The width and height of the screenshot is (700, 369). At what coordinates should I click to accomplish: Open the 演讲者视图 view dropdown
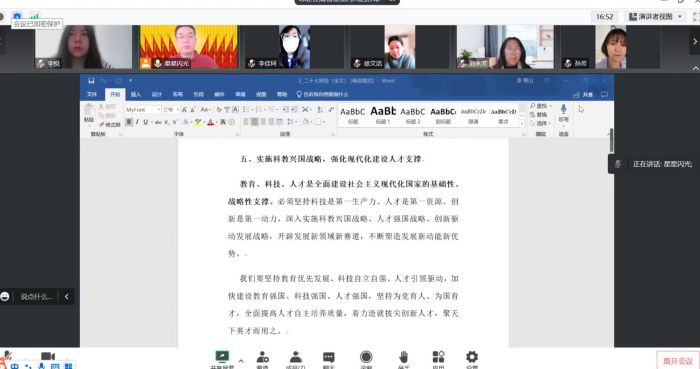click(655, 17)
